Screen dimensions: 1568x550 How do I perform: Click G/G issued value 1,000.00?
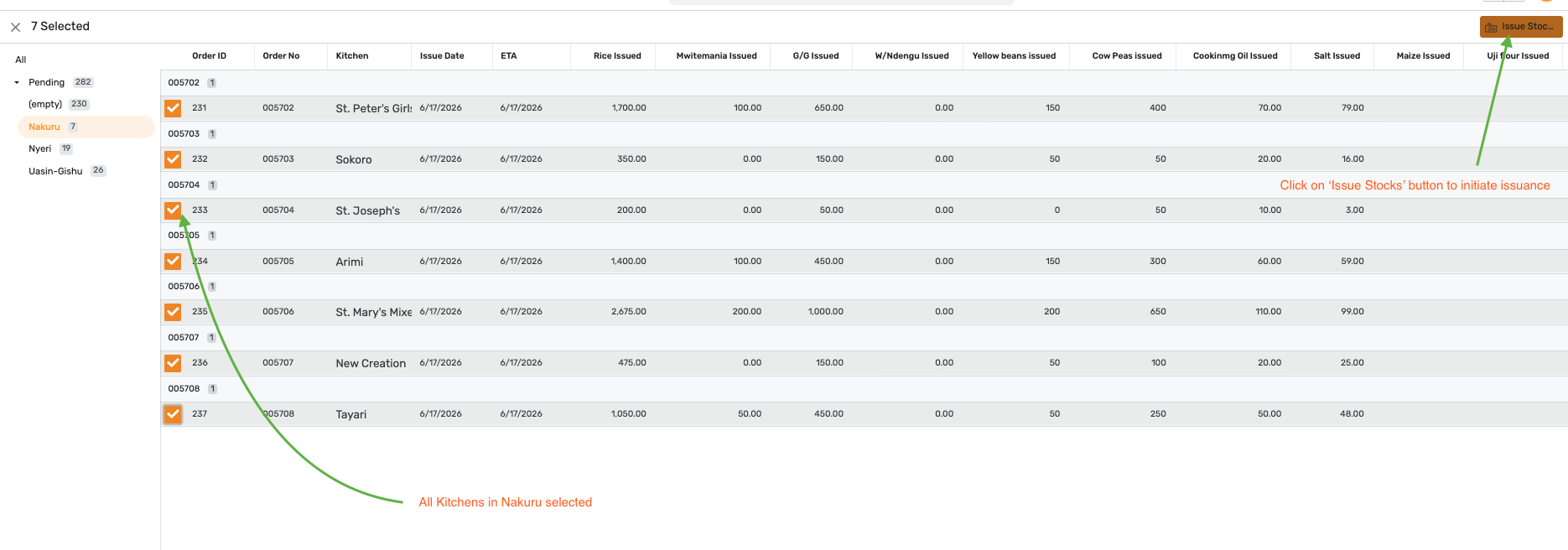point(826,312)
